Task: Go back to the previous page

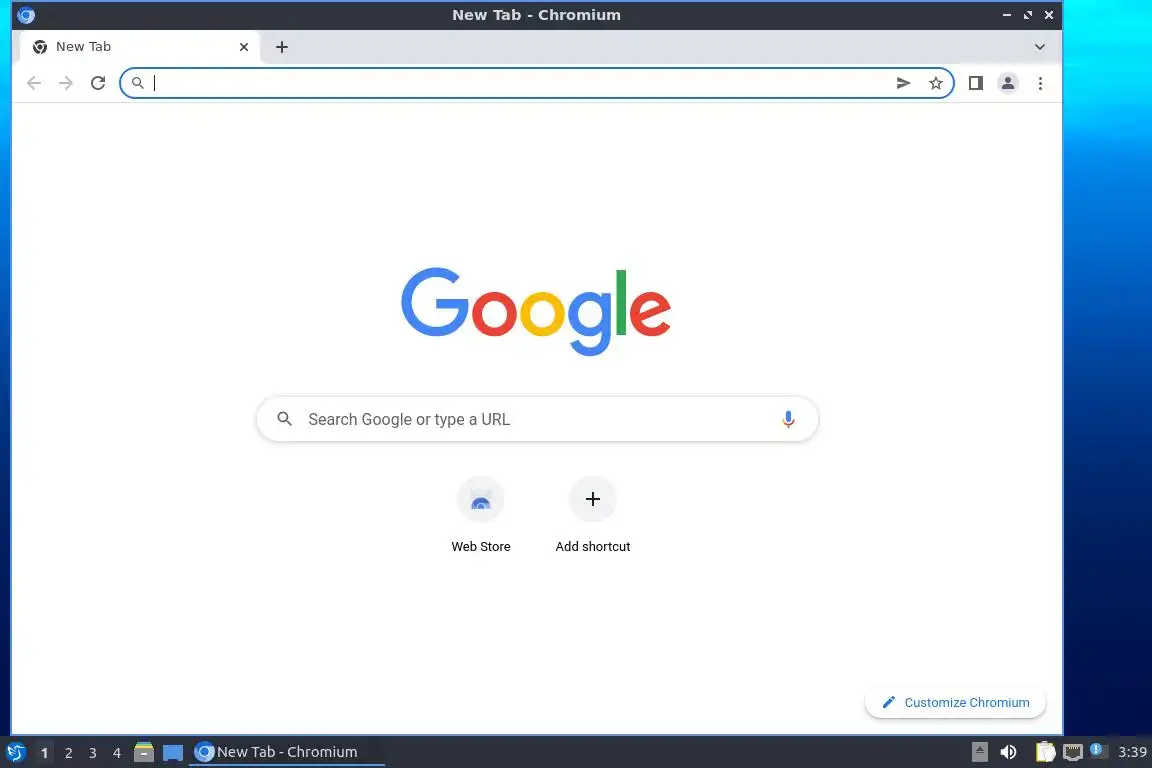Action: (34, 83)
